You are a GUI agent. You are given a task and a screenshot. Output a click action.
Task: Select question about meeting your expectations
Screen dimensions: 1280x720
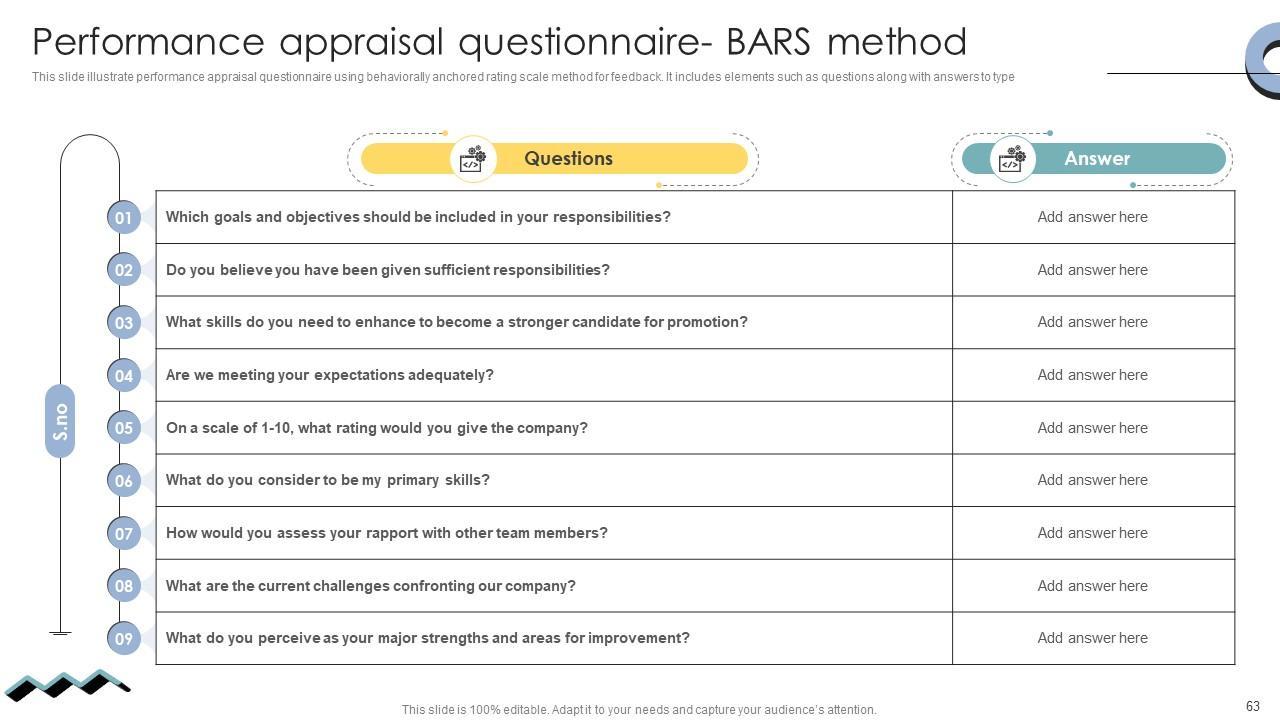pos(330,375)
